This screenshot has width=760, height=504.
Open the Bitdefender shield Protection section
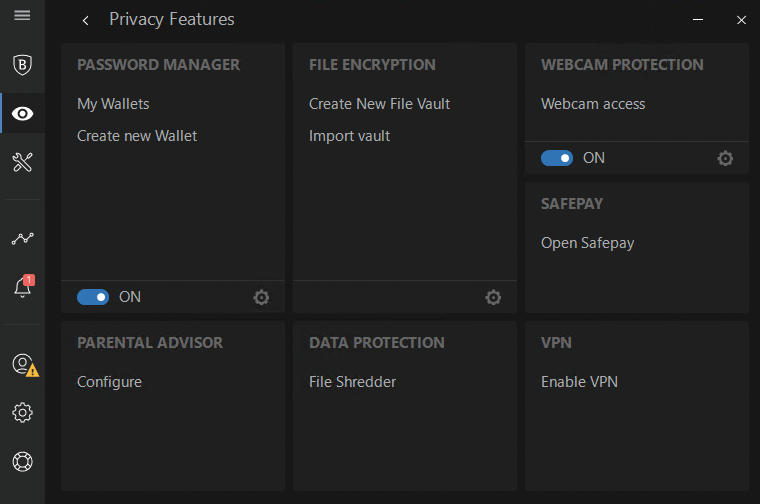(22, 65)
